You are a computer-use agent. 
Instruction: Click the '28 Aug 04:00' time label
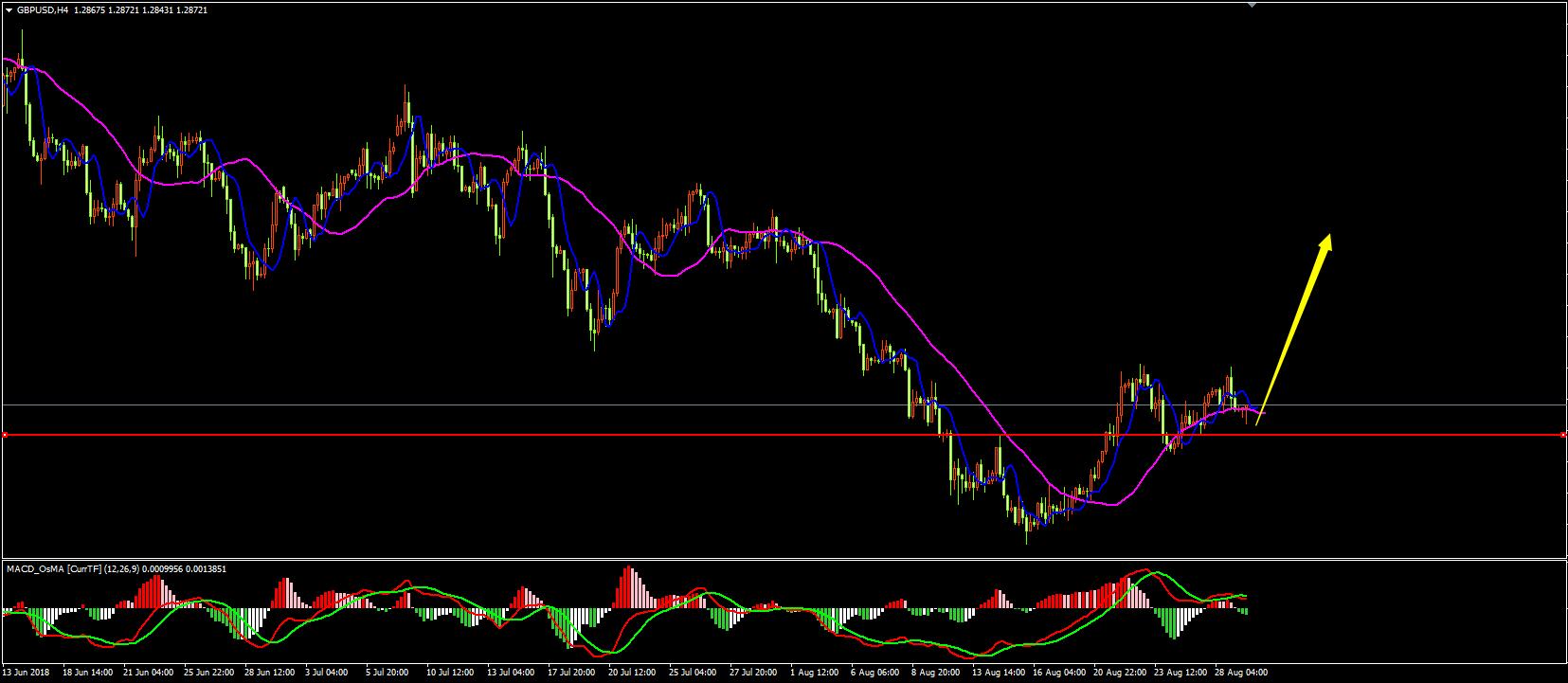point(1240,672)
